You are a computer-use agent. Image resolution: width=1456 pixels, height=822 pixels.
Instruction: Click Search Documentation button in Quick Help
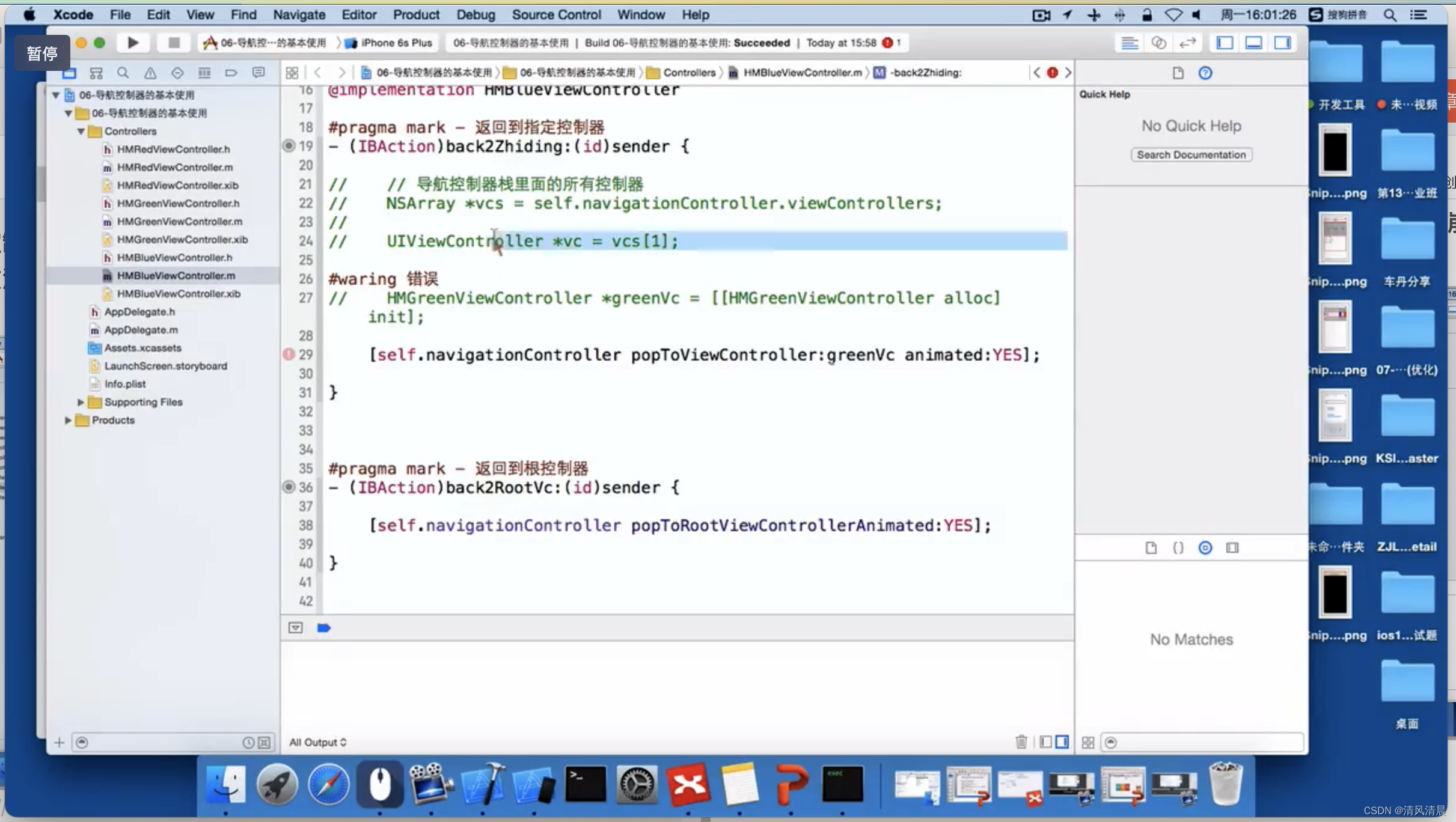(1191, 155)
